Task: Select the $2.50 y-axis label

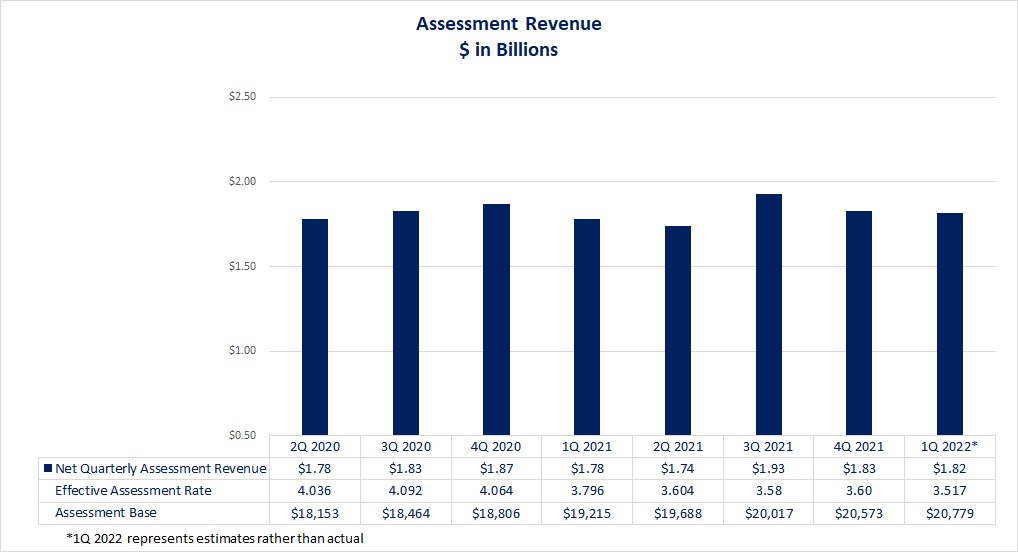Action: (243, 97)
